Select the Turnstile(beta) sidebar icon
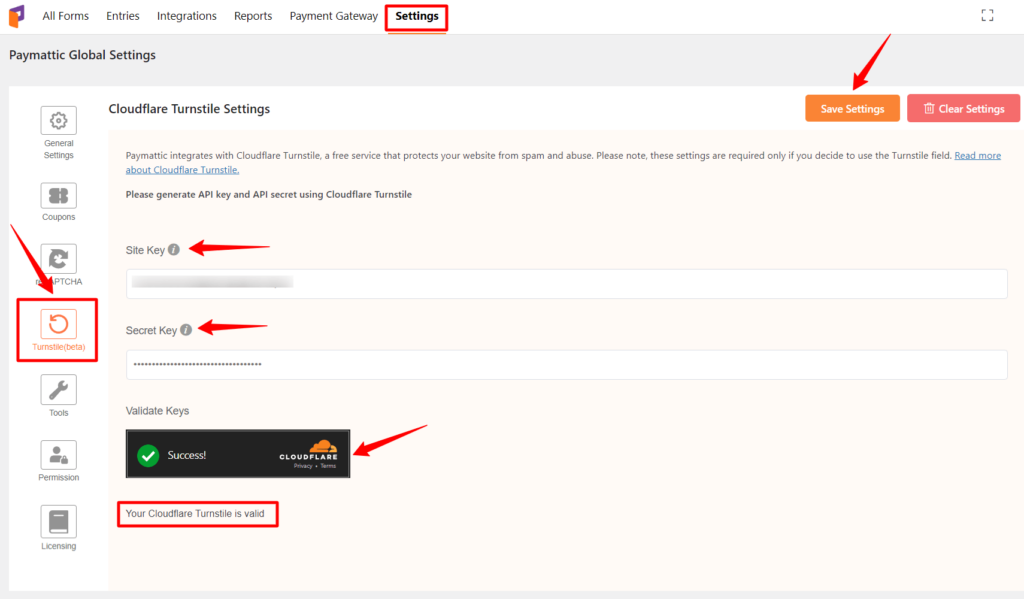 [59, 324]
